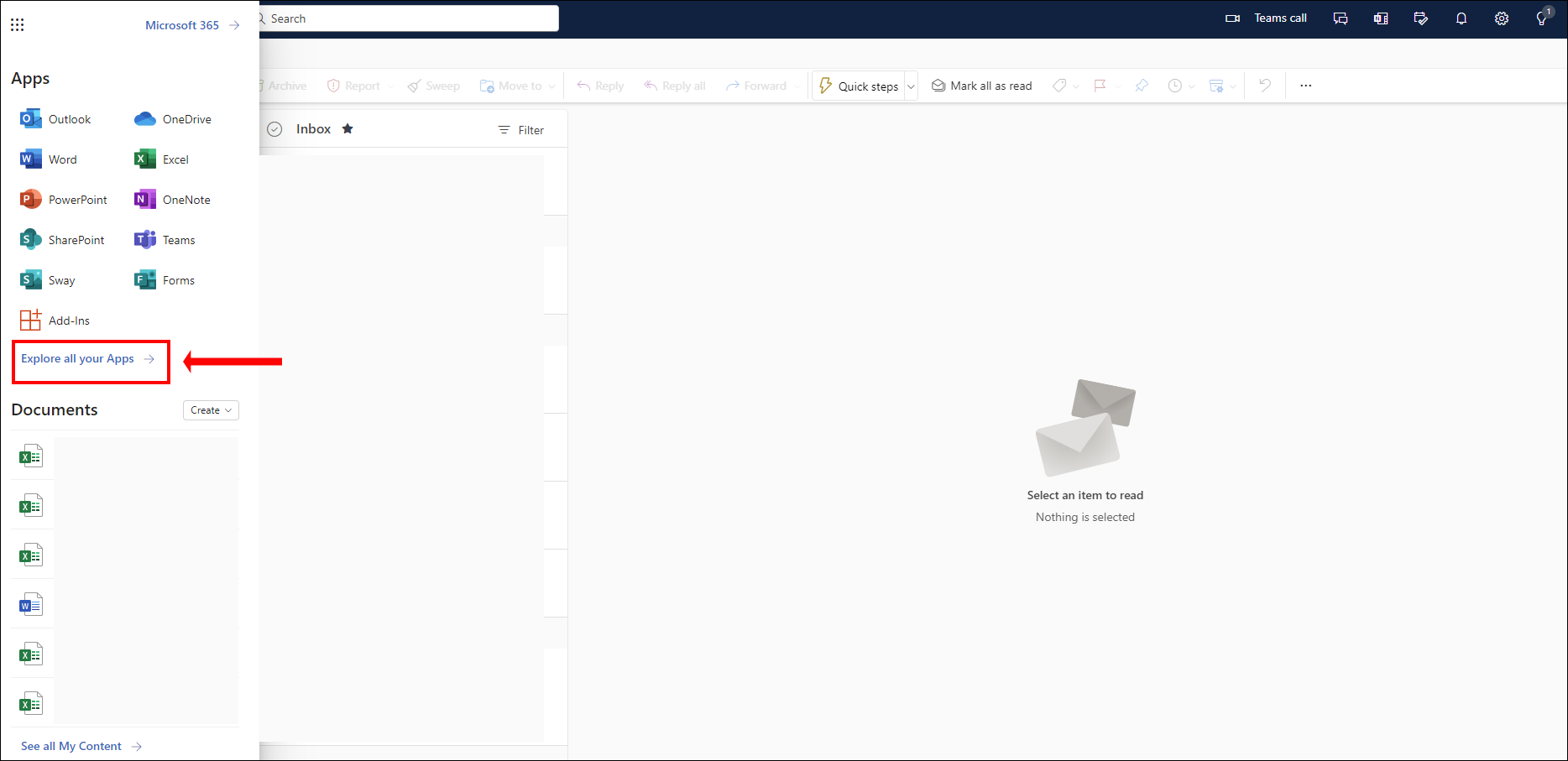Expand the flag dropdown arrow
1568x761 pixels.
1117,86
